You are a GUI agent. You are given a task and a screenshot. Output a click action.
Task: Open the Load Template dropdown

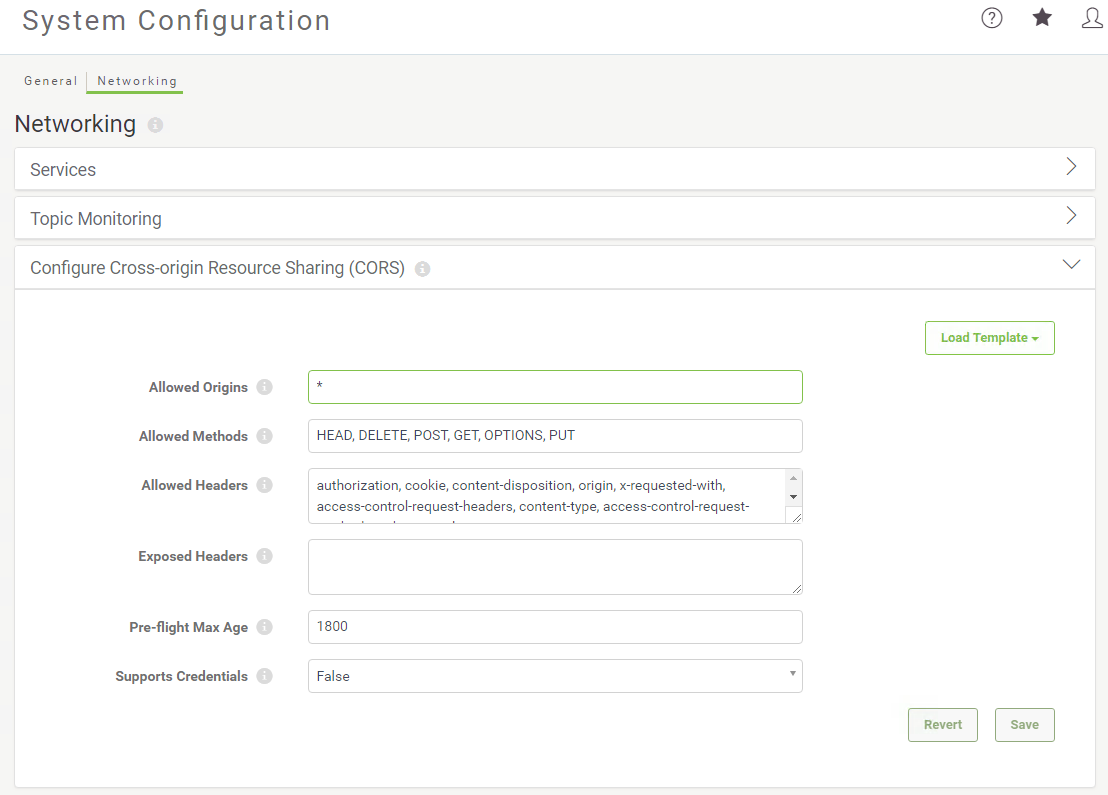click(x=989, y=338)
